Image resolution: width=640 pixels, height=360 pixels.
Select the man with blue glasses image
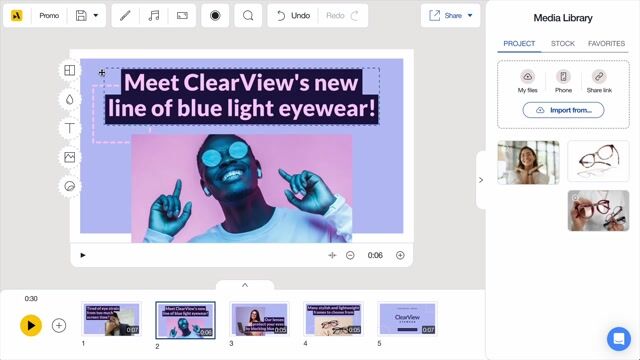242,188
